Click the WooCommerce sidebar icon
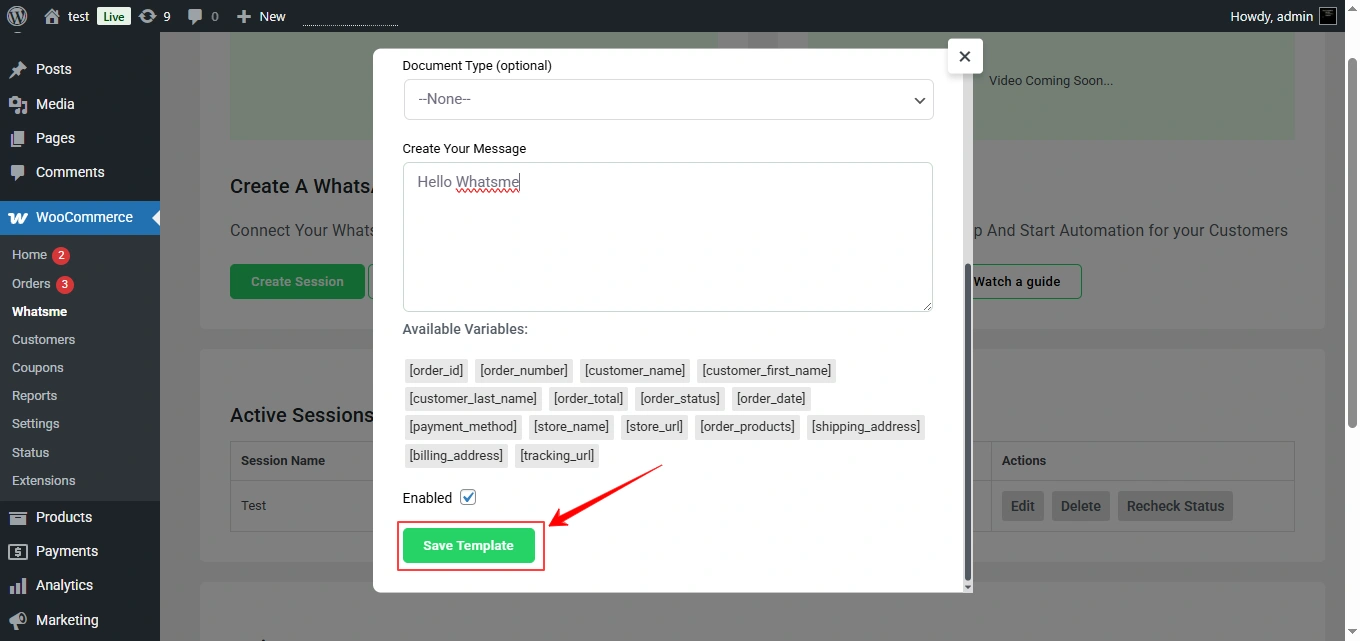The width and height of the screenshot is (1360, 641). pyautogui.click(x=18, y=217)
